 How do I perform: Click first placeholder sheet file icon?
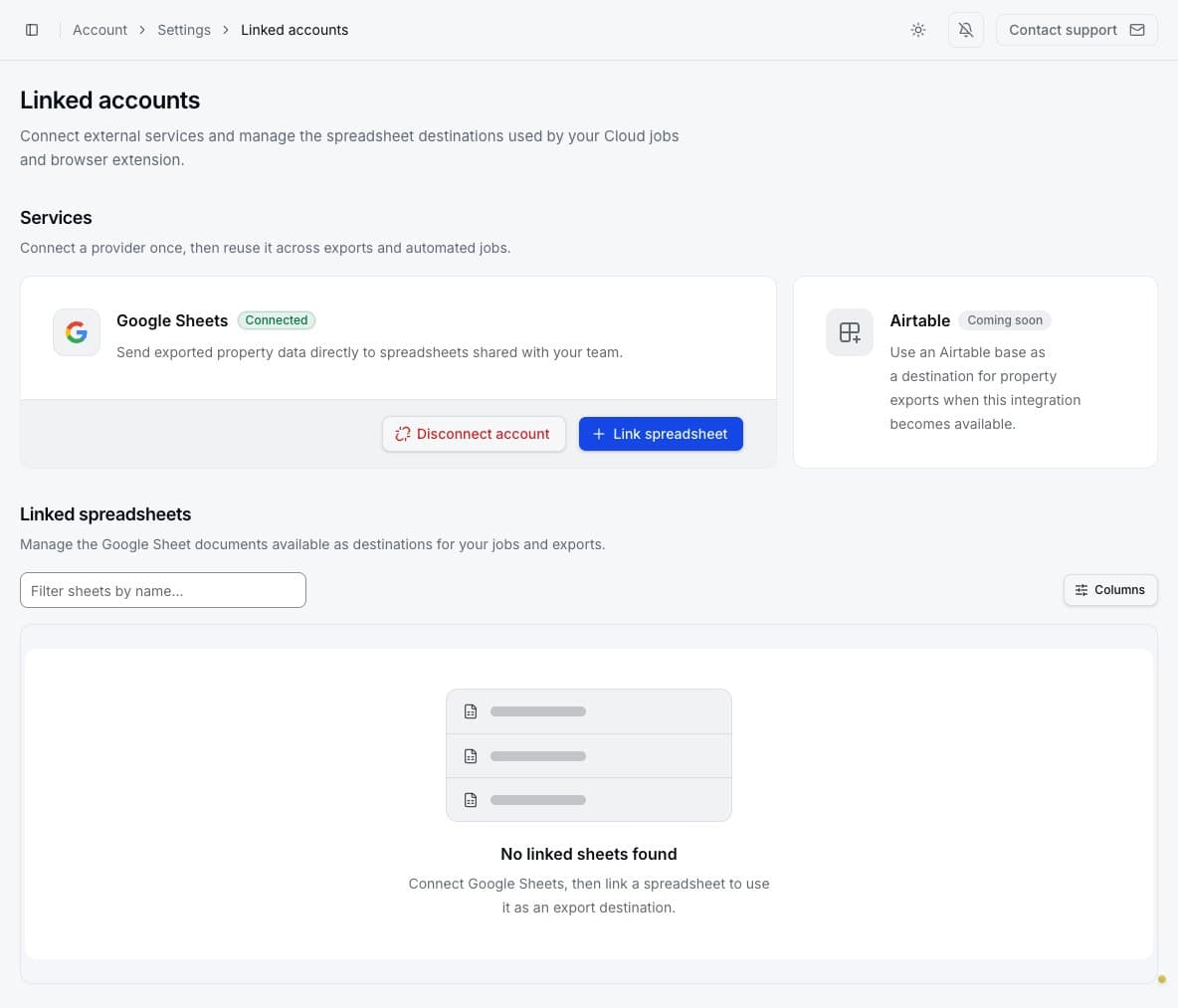tap(471, 711)
